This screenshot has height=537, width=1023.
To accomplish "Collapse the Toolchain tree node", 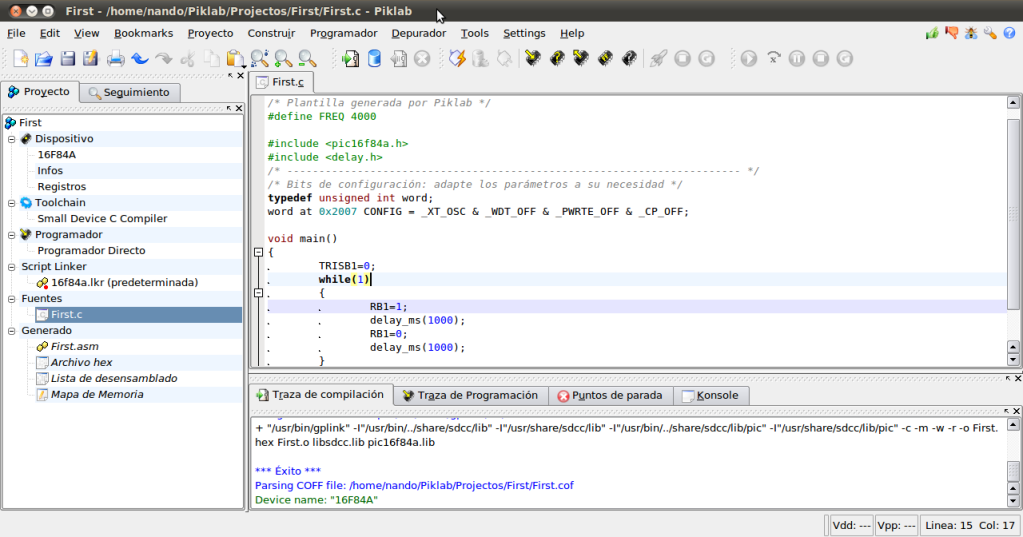I will (12, 203).
